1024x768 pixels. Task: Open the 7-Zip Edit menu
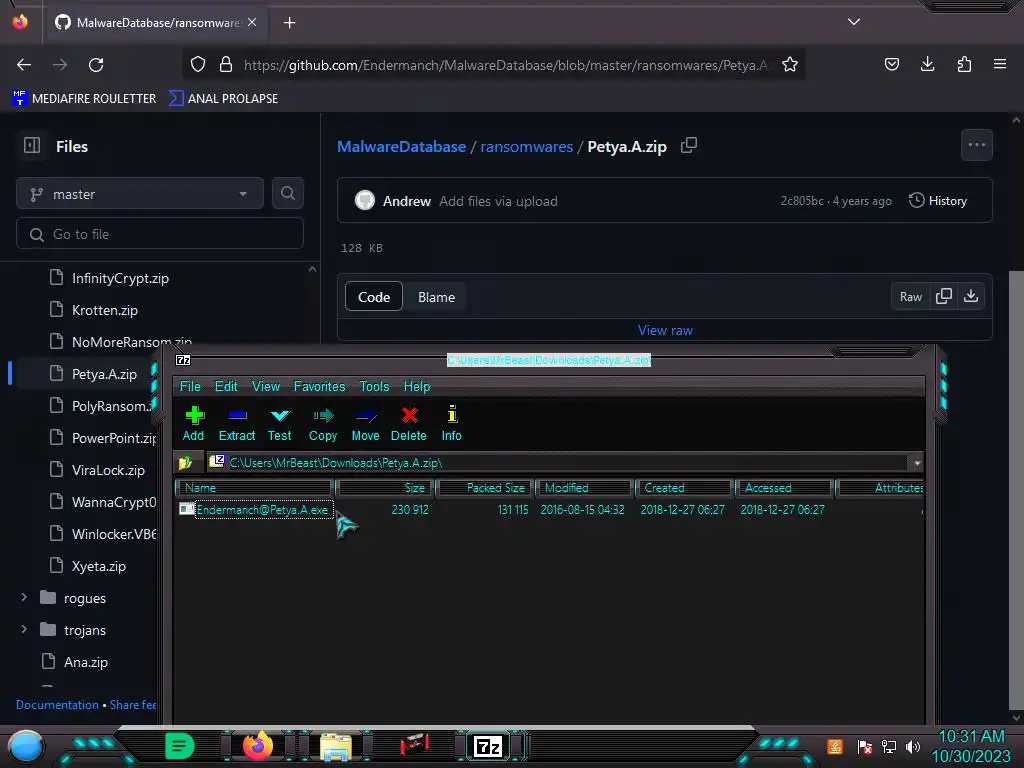[x=226, y=387]
